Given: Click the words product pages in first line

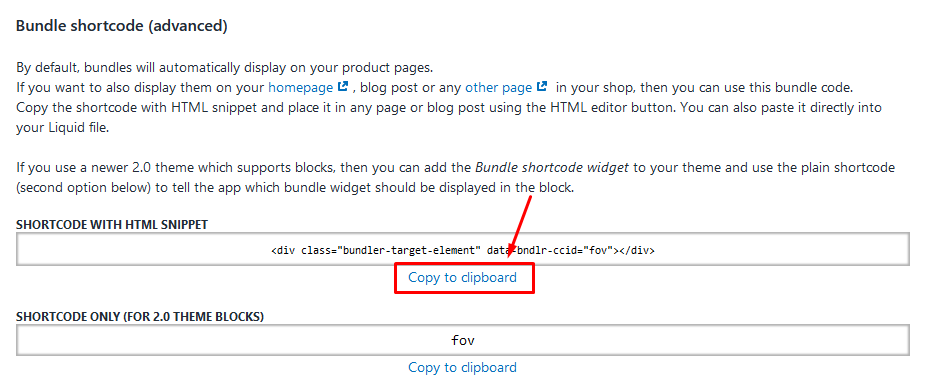Looking at the screenshot, I should point(394,66).
